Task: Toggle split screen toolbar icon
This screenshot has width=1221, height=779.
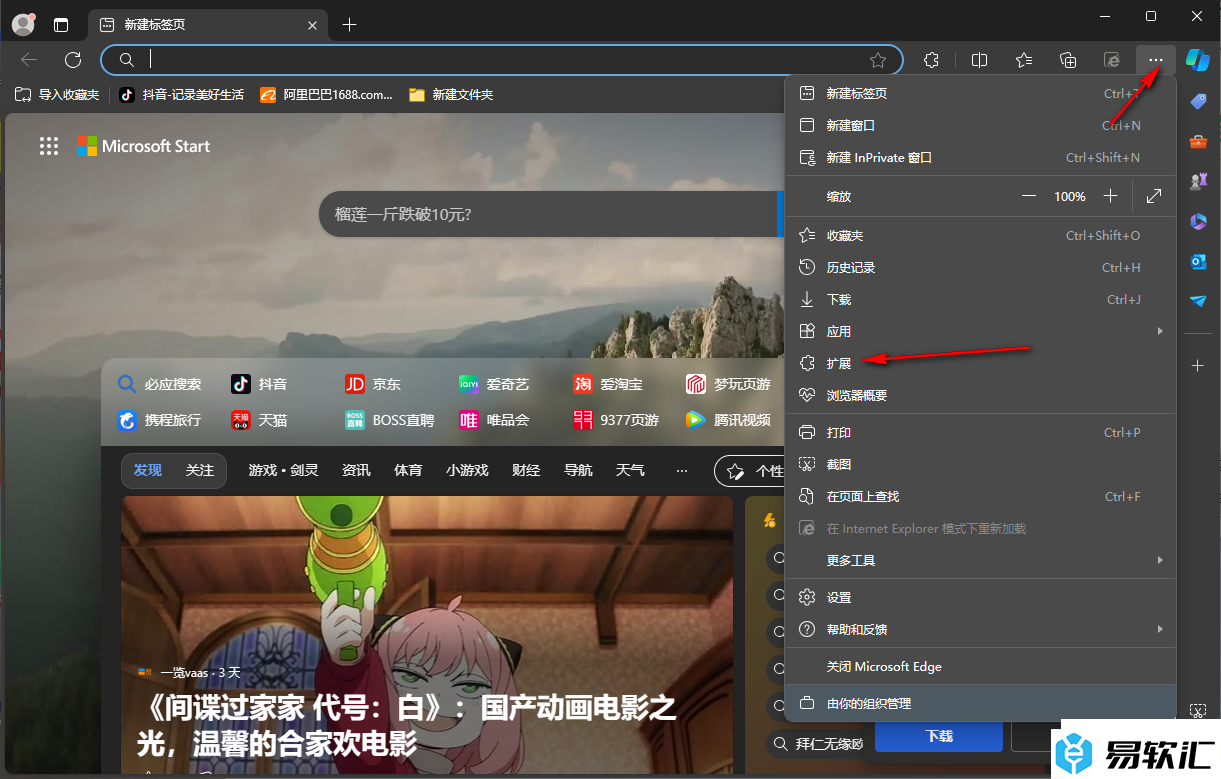Action: coord(980,60)
